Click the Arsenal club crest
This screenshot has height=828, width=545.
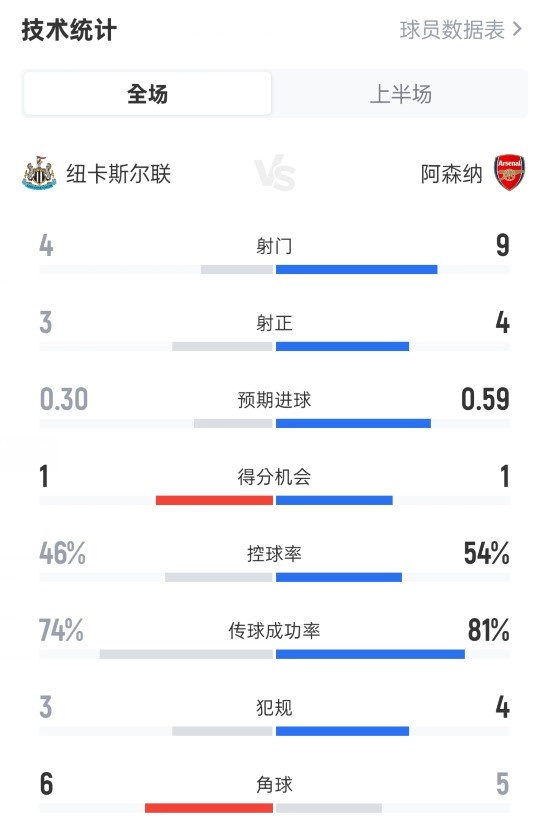(510, 173)
